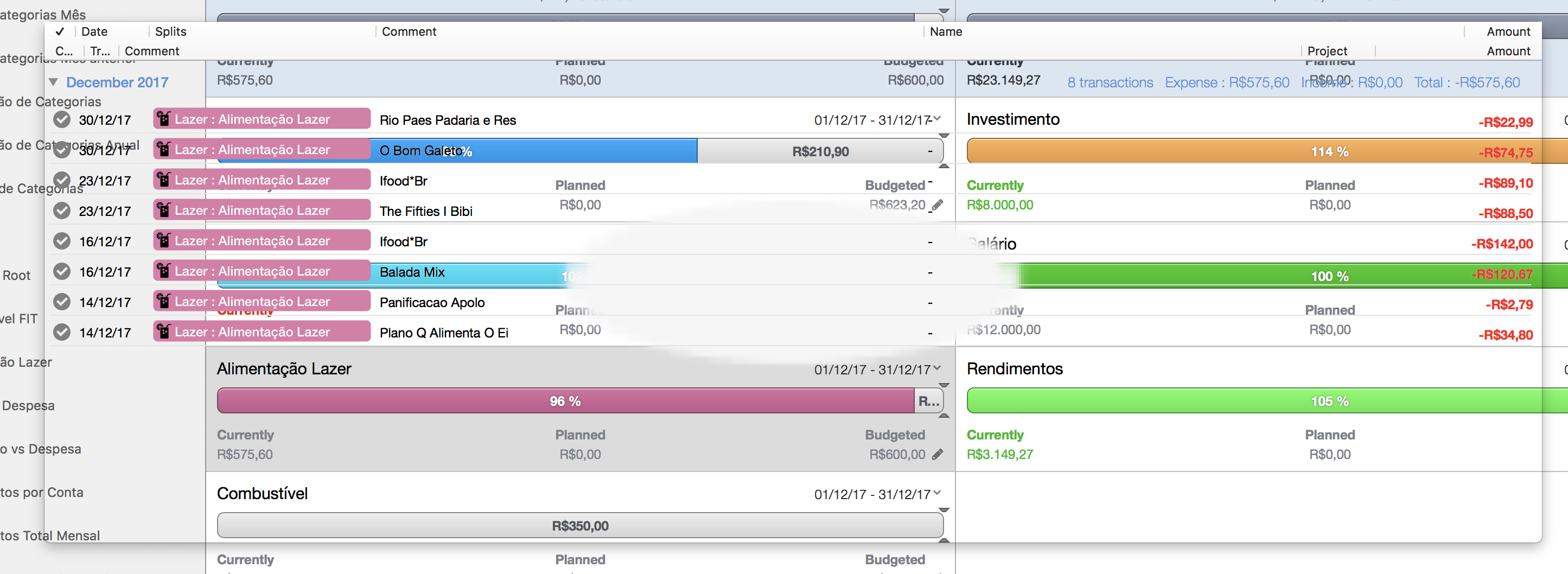
Task: Edit Alimentação Lazer budget with pencil icon
Action: click(x=938, y=454)
